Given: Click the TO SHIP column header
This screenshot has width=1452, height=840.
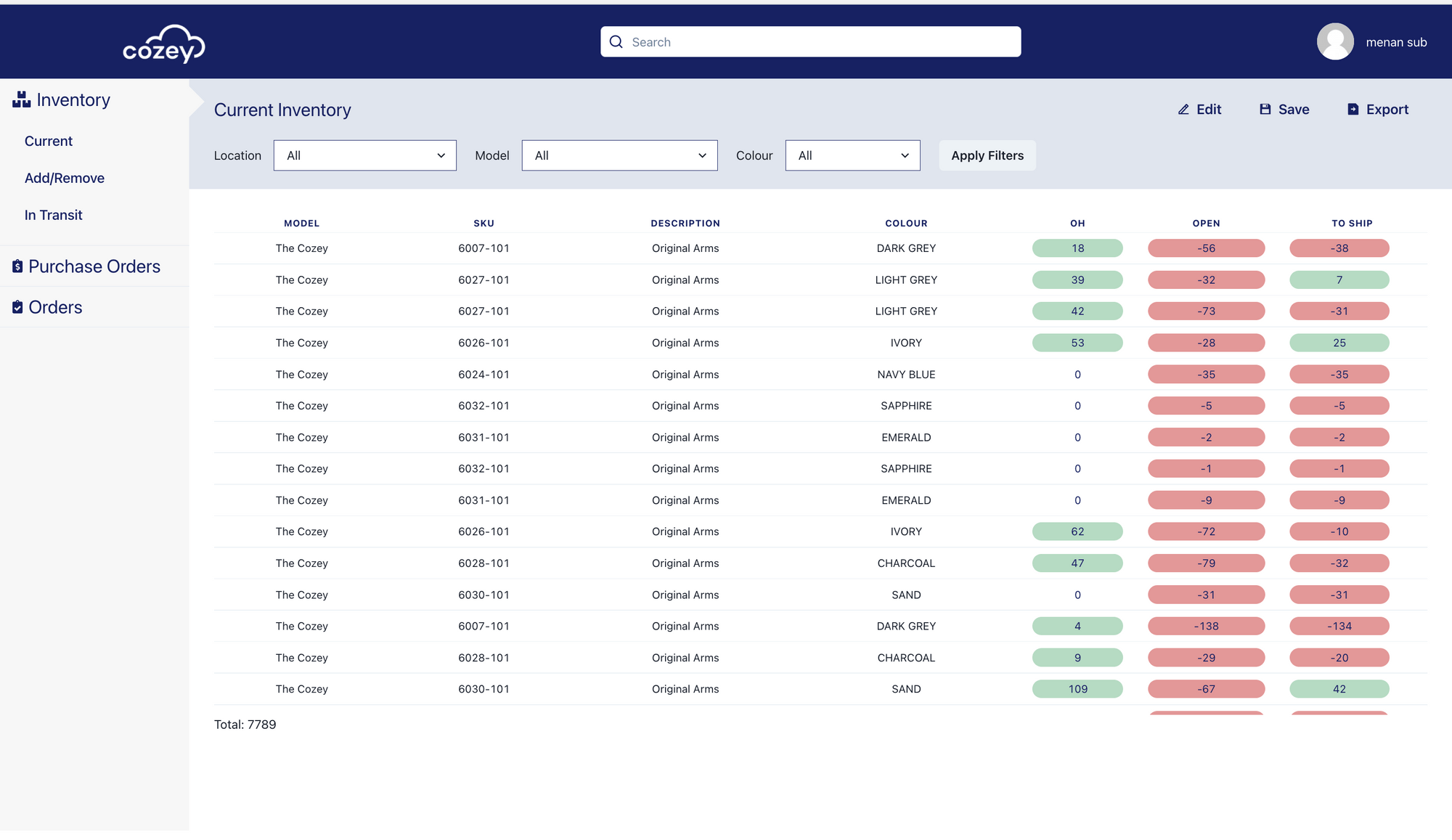Looking at the screenshot, I should click(1352, 224).
